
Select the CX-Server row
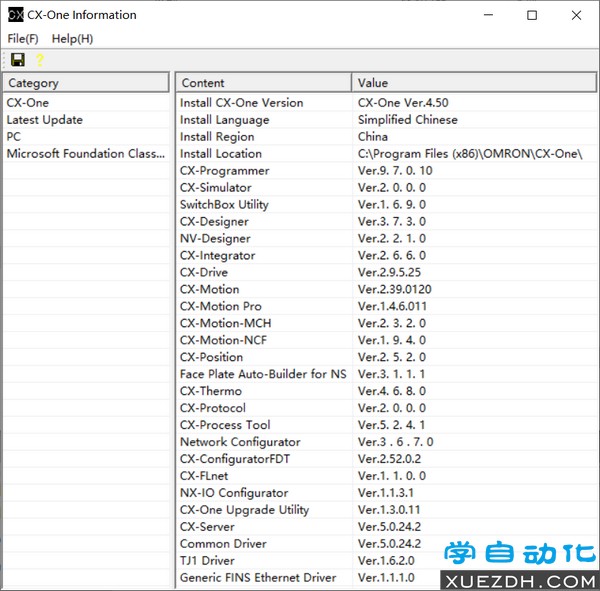pos(386,527)
